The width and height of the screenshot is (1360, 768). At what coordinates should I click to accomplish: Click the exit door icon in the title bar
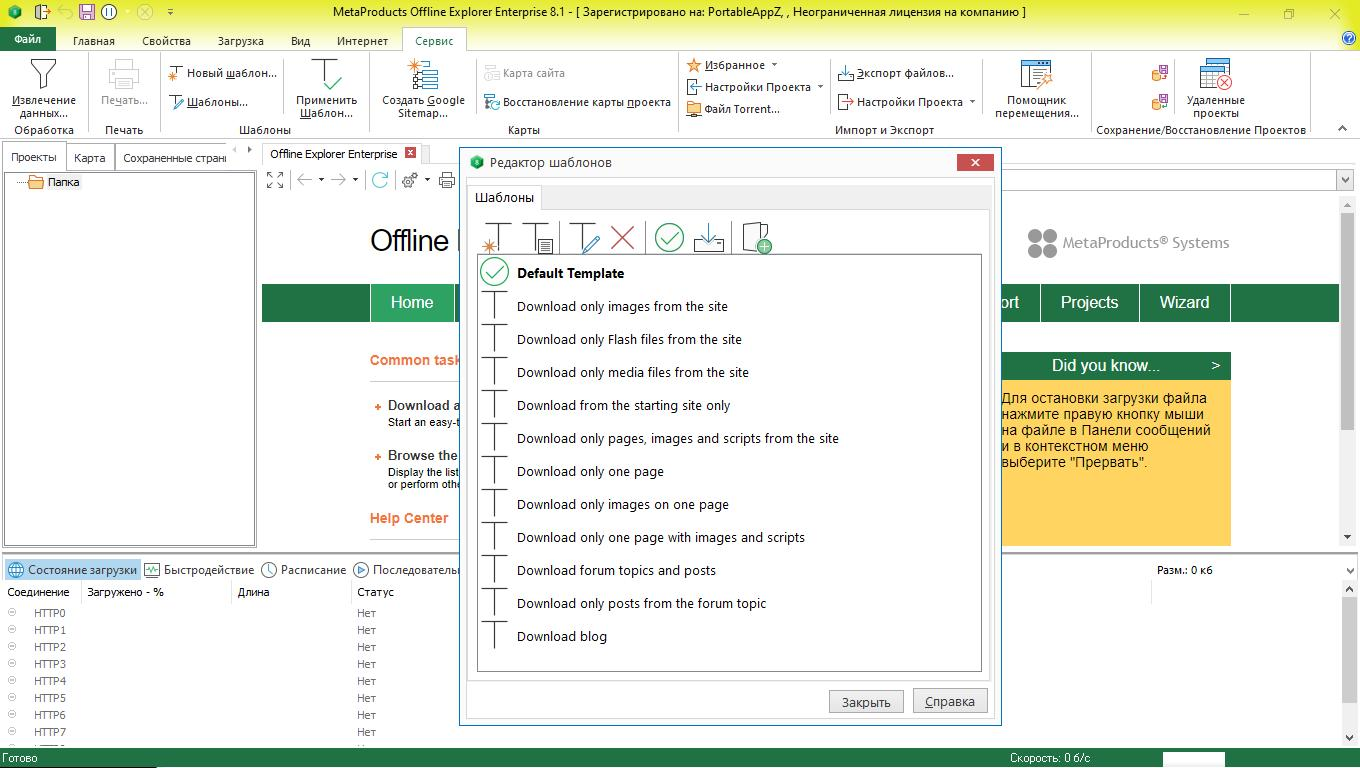click(41, 12)
